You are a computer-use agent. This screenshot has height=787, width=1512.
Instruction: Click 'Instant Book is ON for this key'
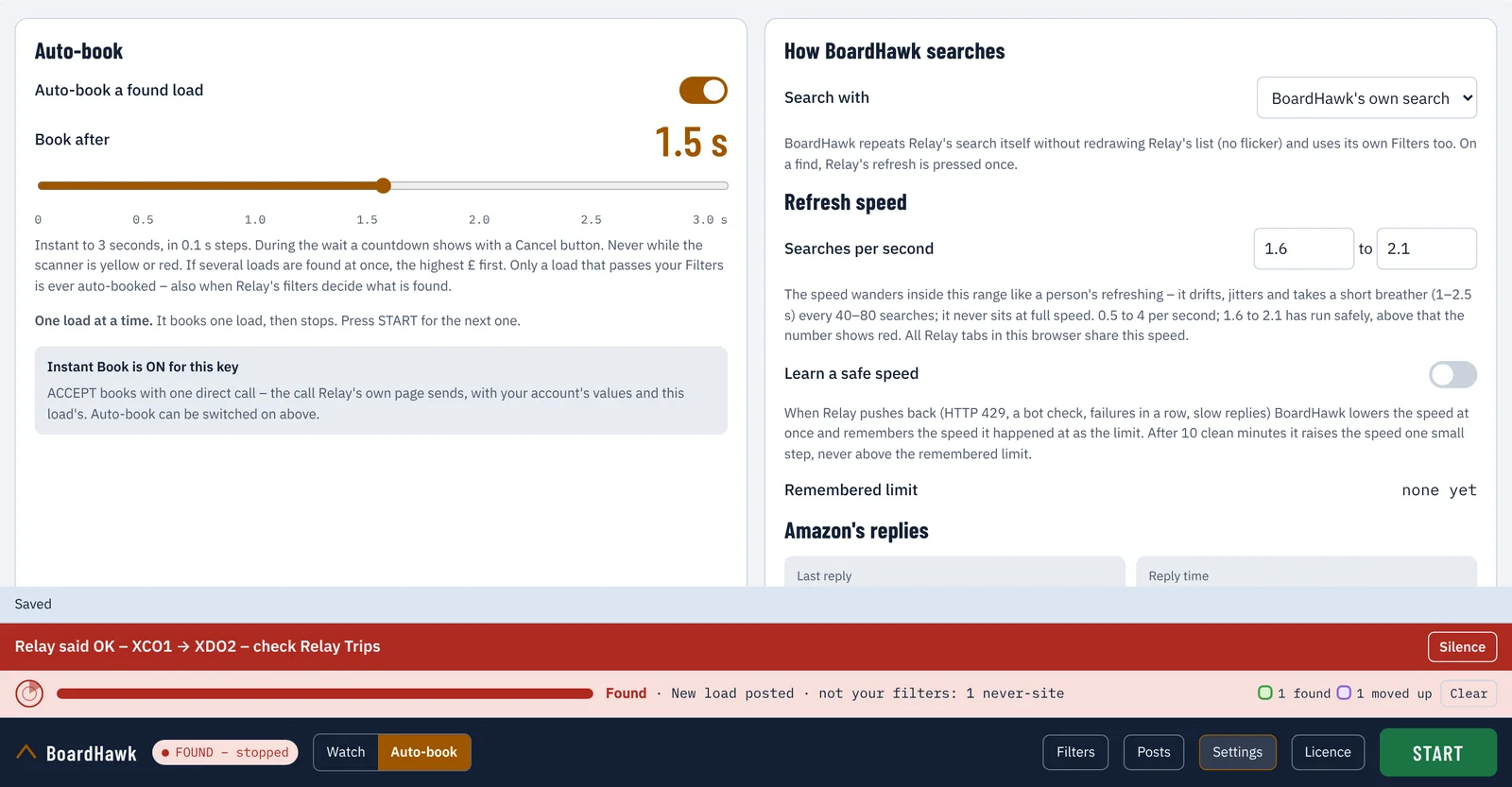tap(143, 367)
